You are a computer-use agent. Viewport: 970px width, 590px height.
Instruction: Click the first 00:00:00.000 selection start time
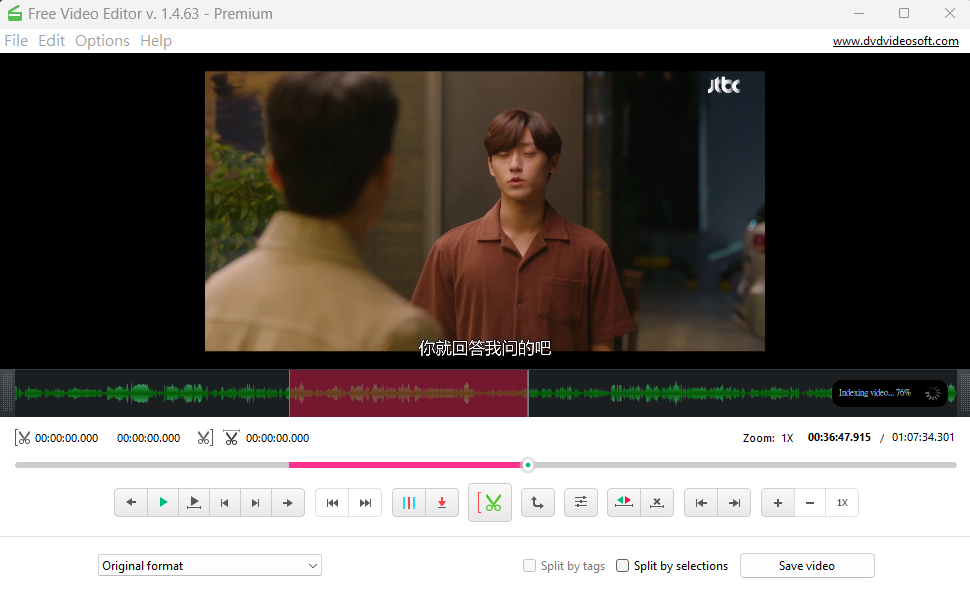(66, 438)
